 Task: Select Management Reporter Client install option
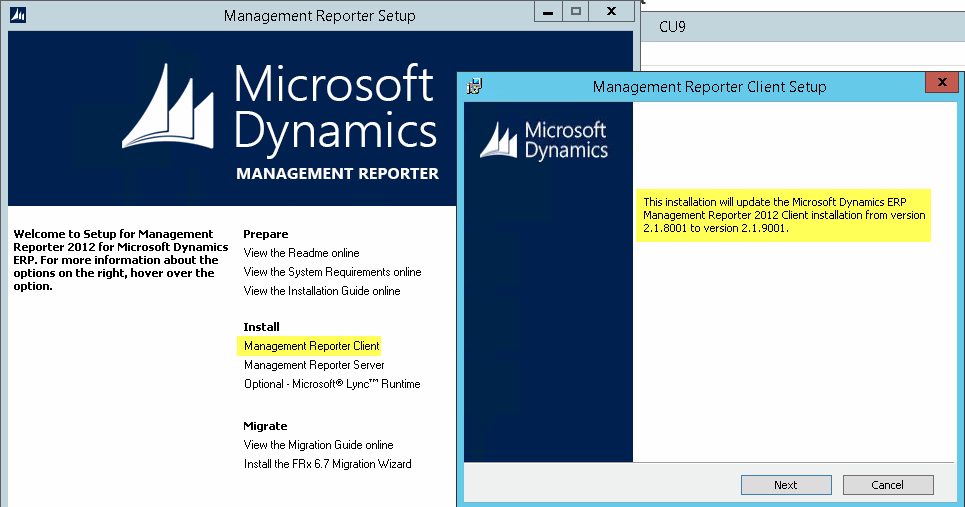click(x=311, y=346)
